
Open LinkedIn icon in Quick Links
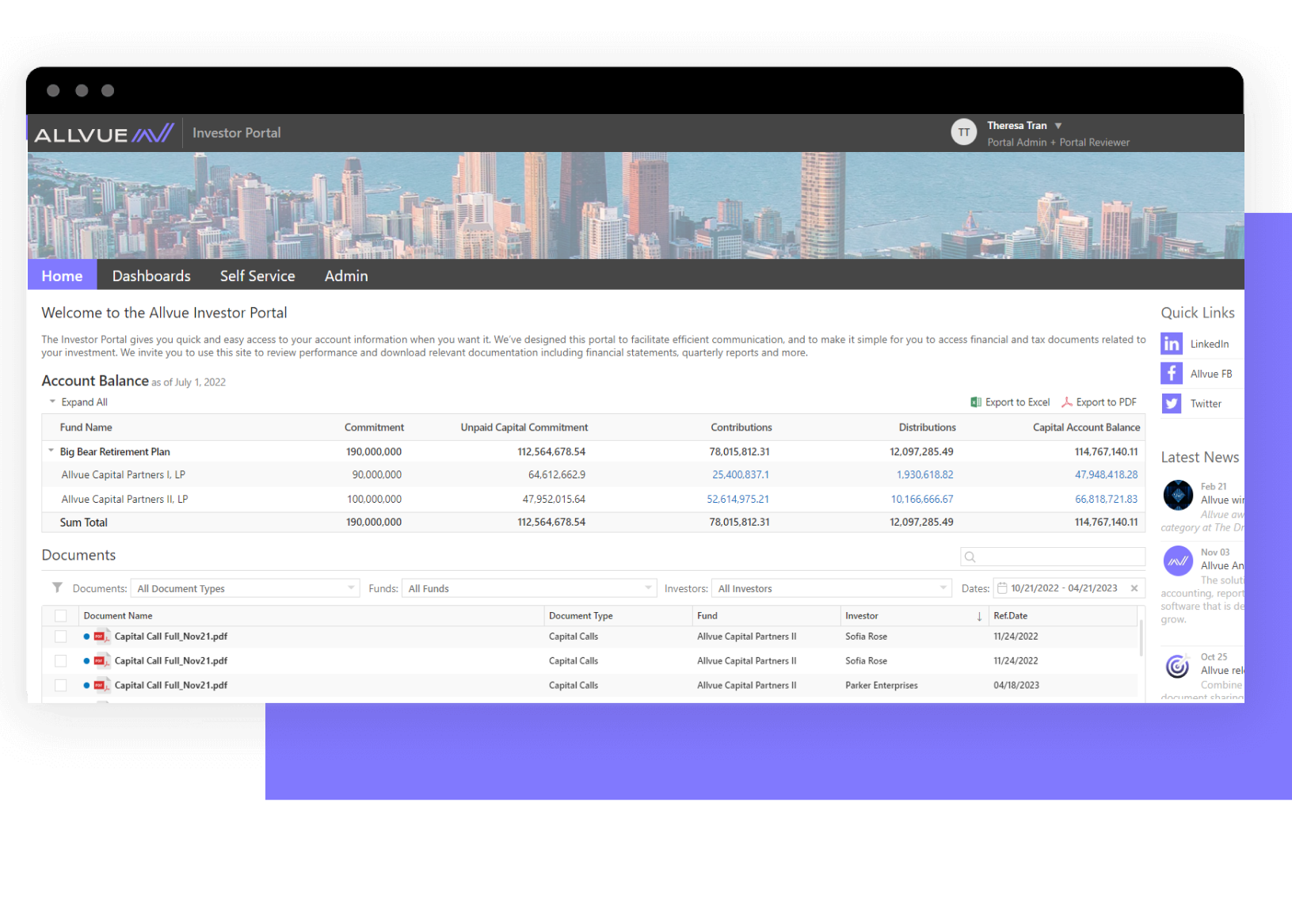1172,344
